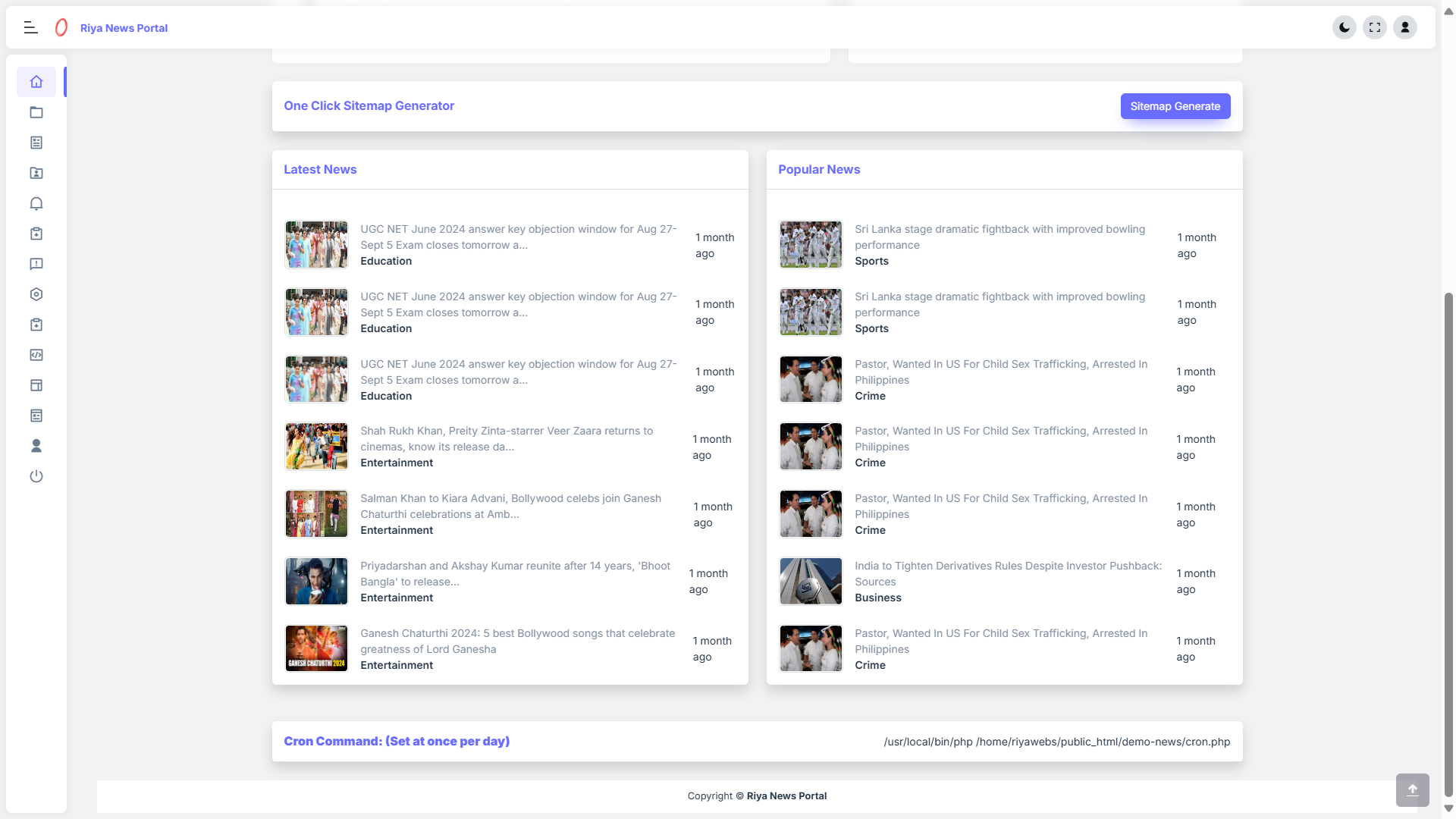Open the comment alert sidebar icon
1456x819 pixels.
pos(36,264)
